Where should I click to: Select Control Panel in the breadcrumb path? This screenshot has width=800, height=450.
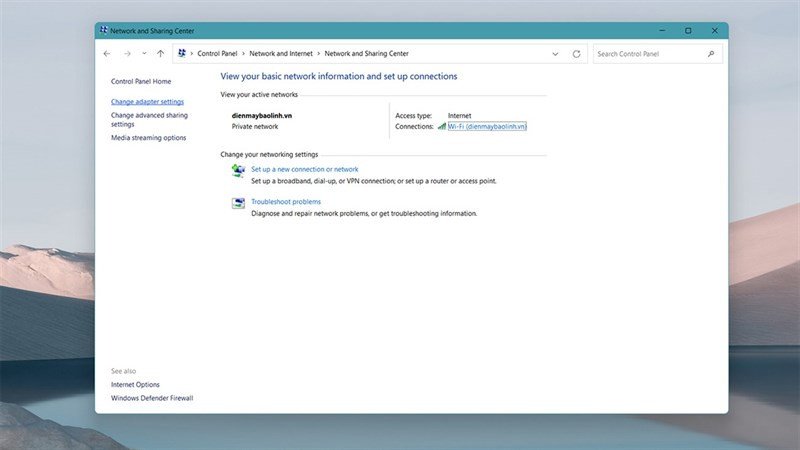217,54
